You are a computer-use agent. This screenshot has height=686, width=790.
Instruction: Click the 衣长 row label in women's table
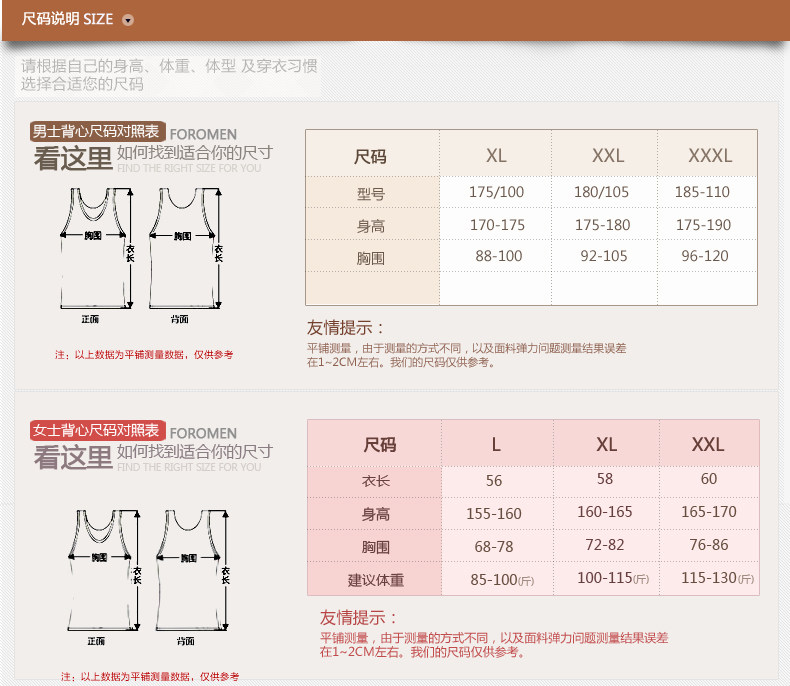tap(375, 481)
